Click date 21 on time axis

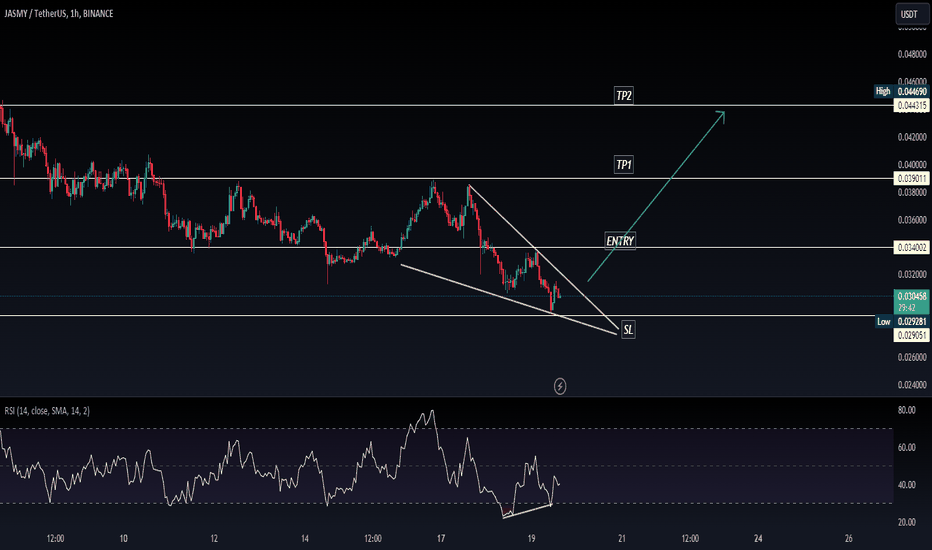[622, 539]
